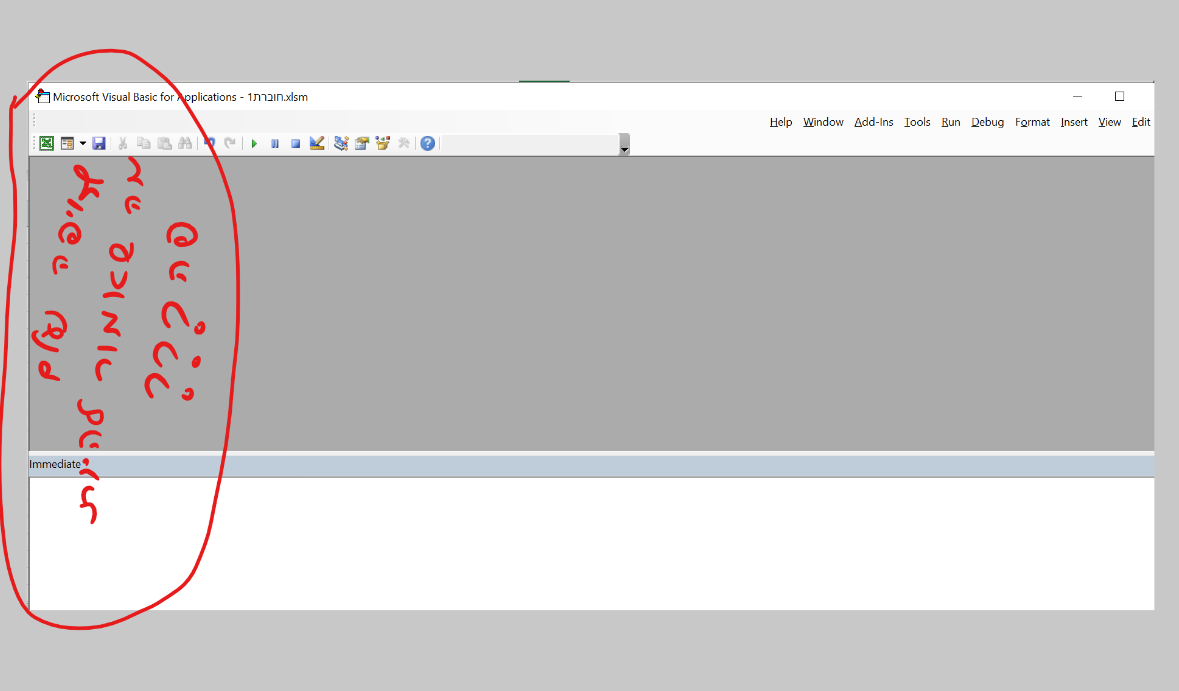Click the Undo arrow icon

pos(210,143)
